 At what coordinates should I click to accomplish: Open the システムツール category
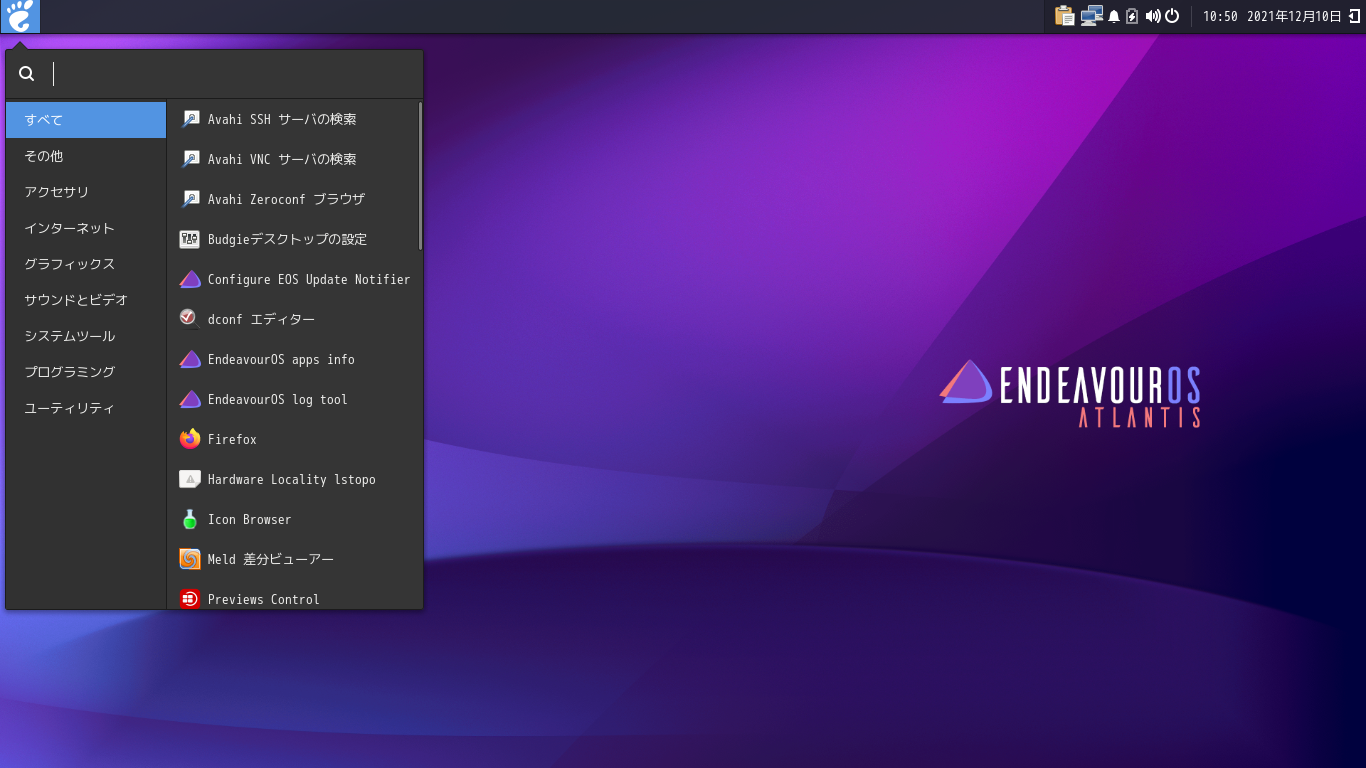[x=86, y=336]
